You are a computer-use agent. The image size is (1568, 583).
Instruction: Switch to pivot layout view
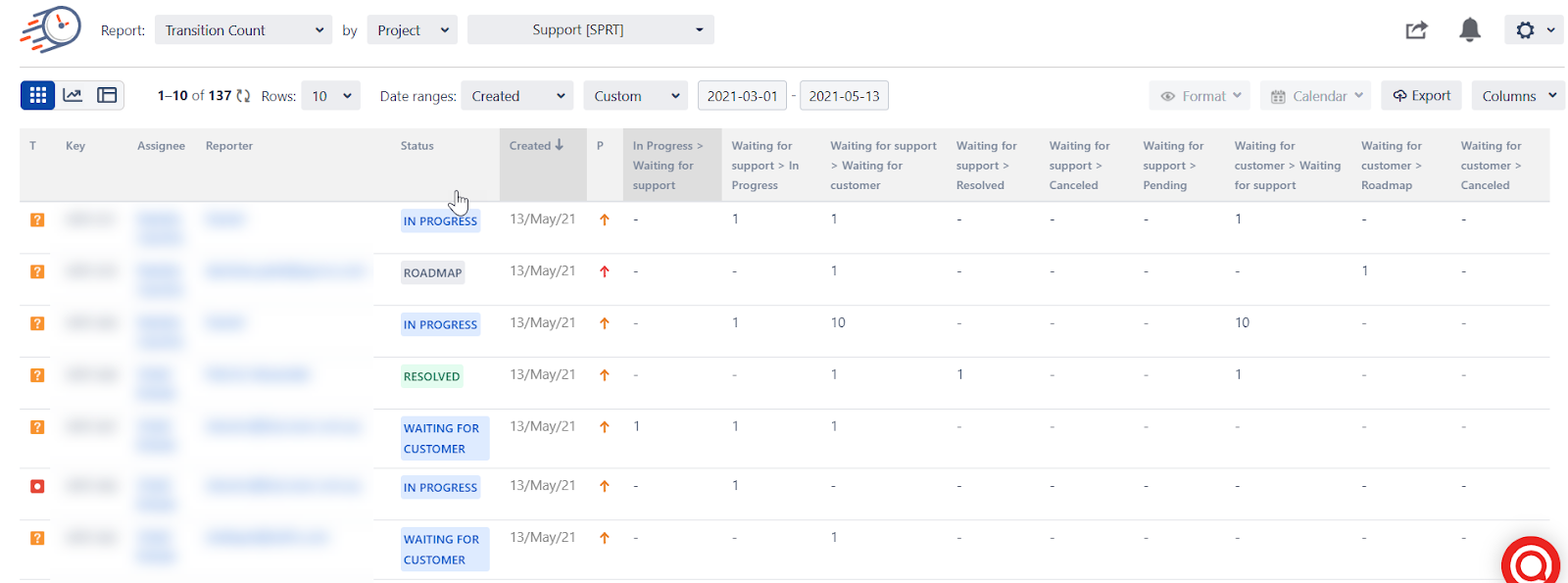[x=107, y=95]
